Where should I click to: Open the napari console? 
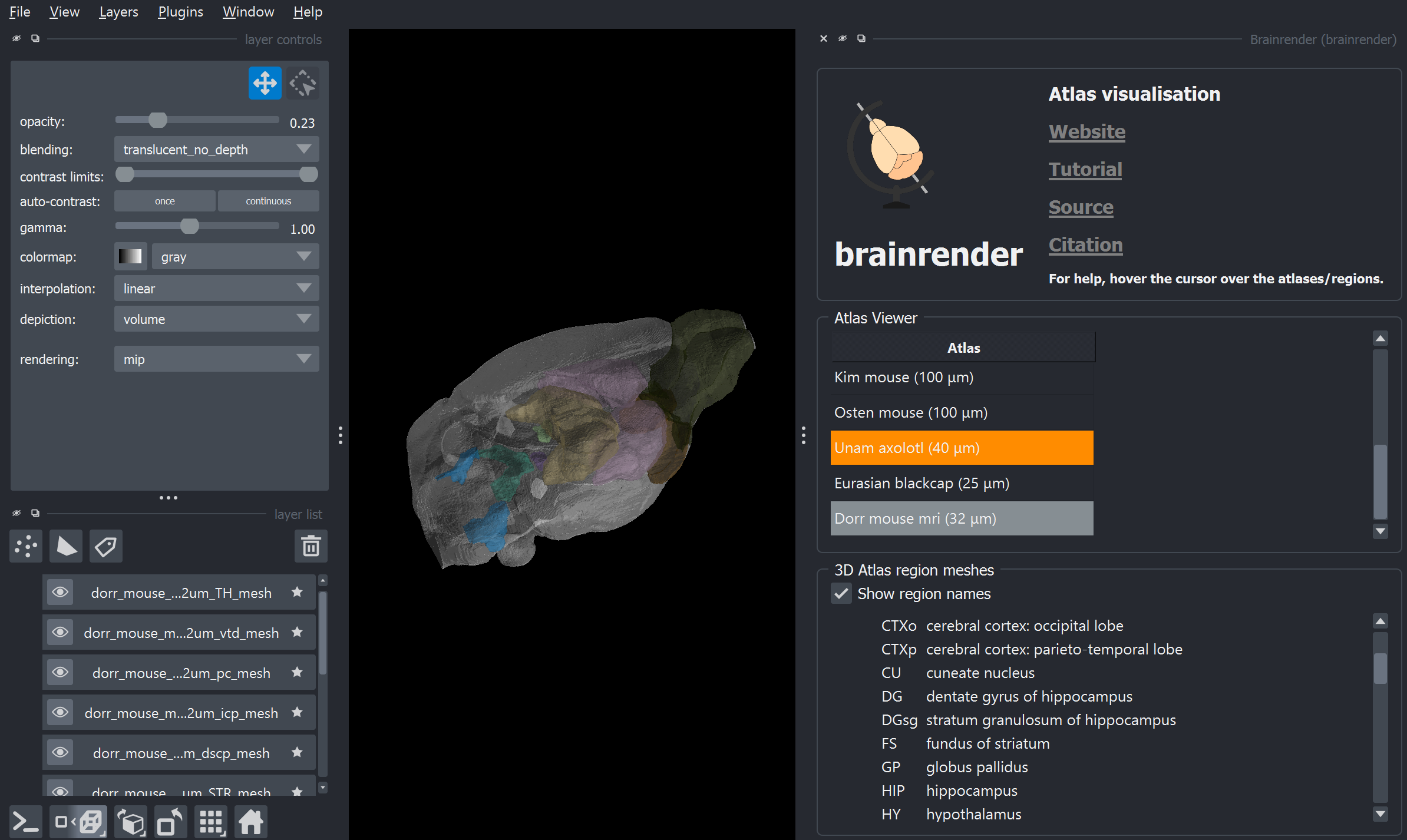point(26,821)
